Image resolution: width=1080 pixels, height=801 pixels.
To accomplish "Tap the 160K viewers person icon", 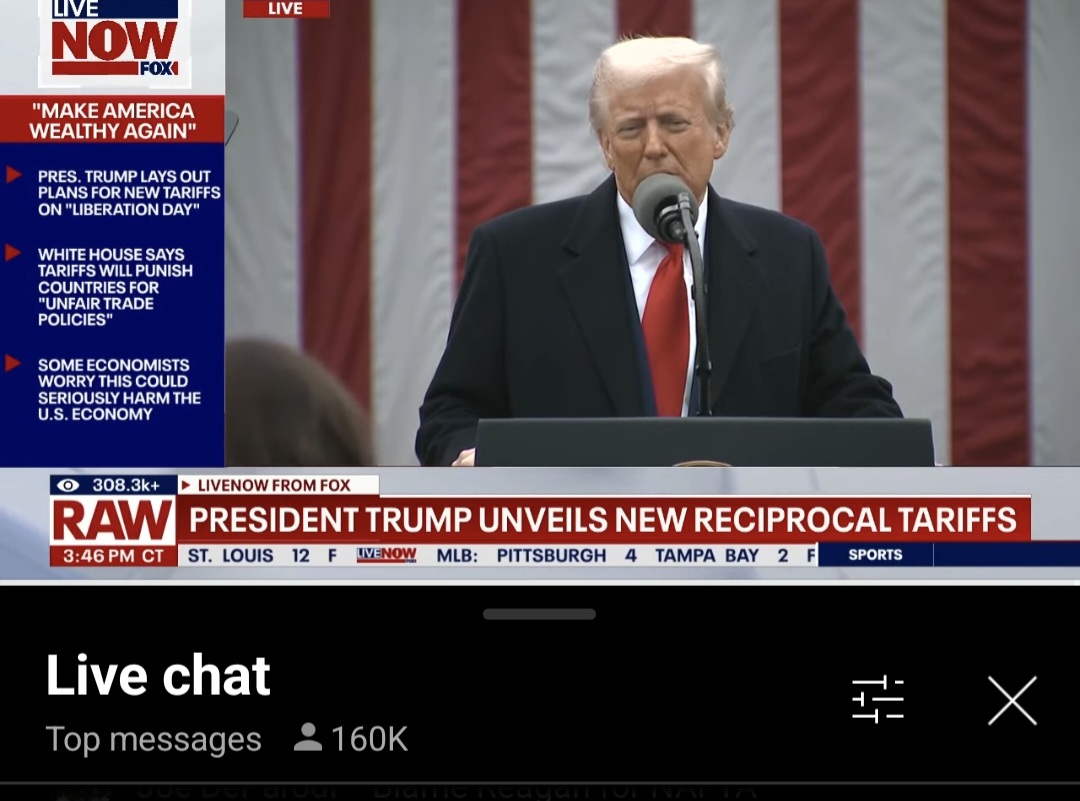I will click(307, 738).
